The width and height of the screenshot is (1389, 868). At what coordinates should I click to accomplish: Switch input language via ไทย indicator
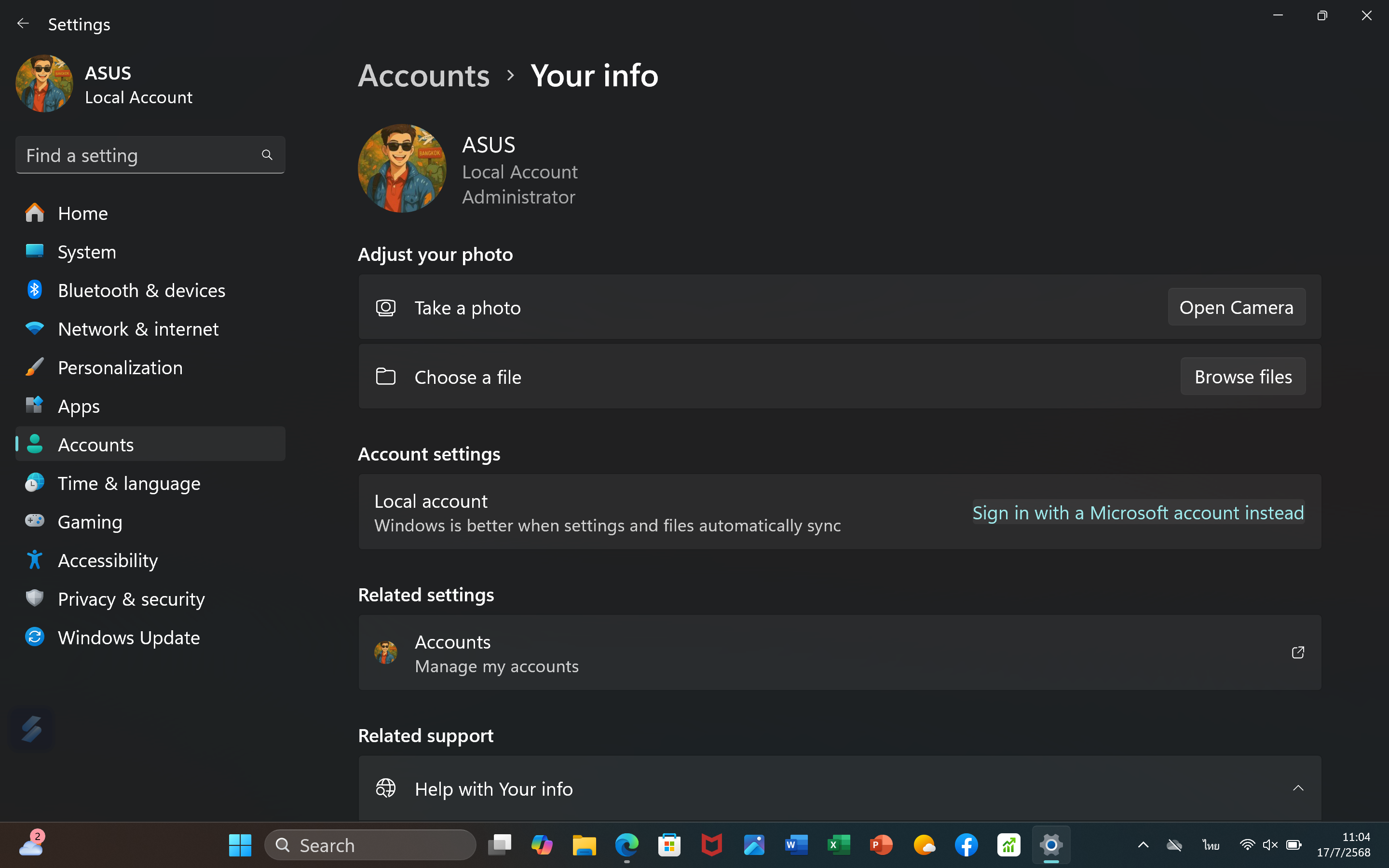[x=1211, y=845]
